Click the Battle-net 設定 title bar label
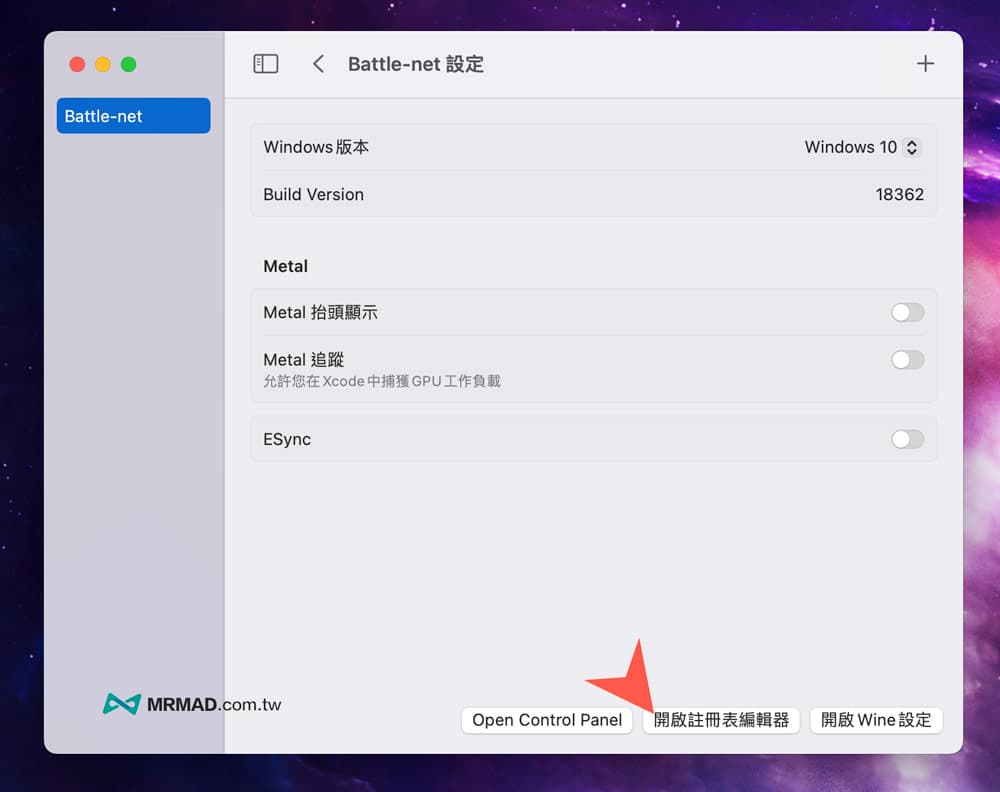This screenshot has width=1000, height=792. (x=416, y=64)
